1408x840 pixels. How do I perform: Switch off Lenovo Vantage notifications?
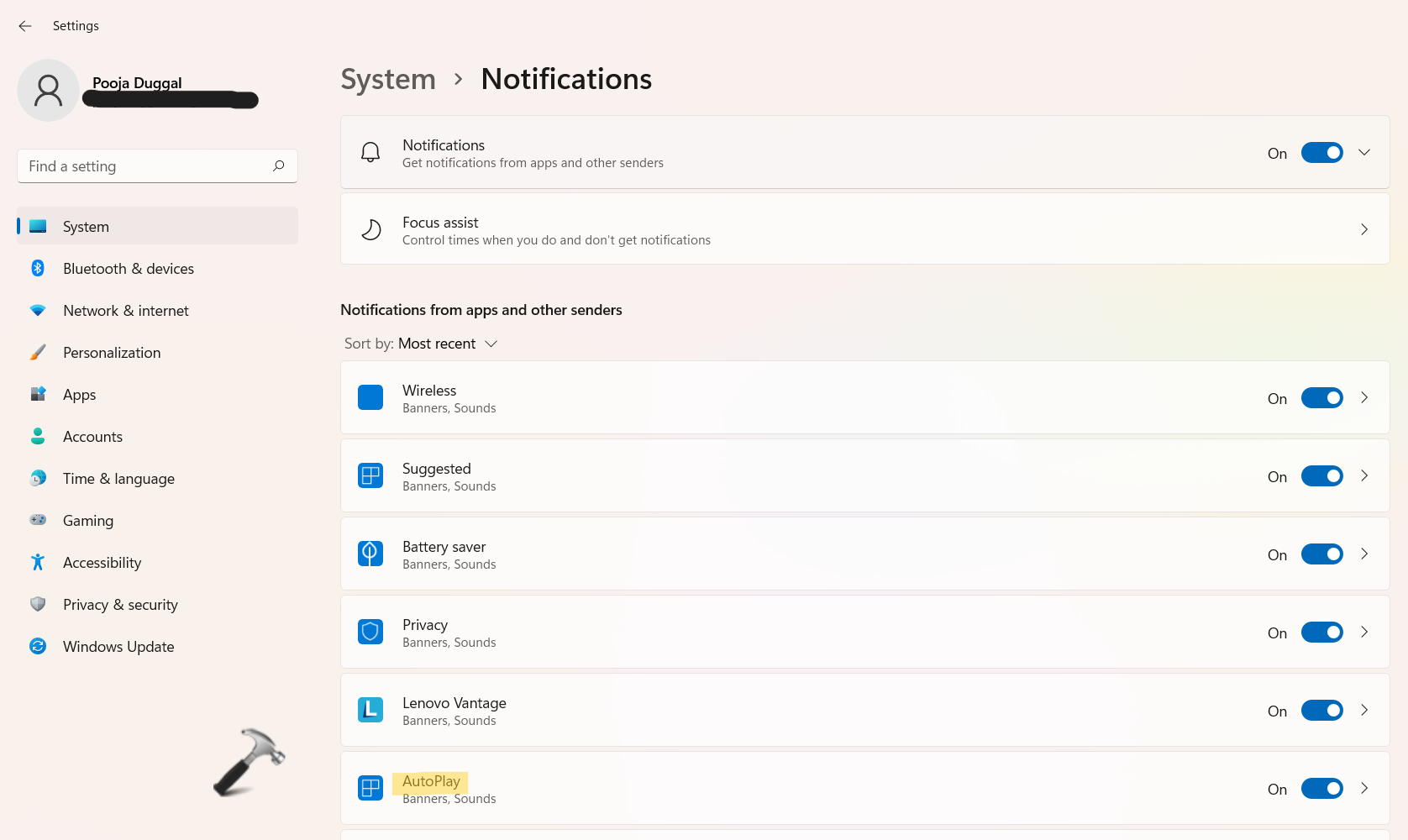click(x=1321, y=711)
